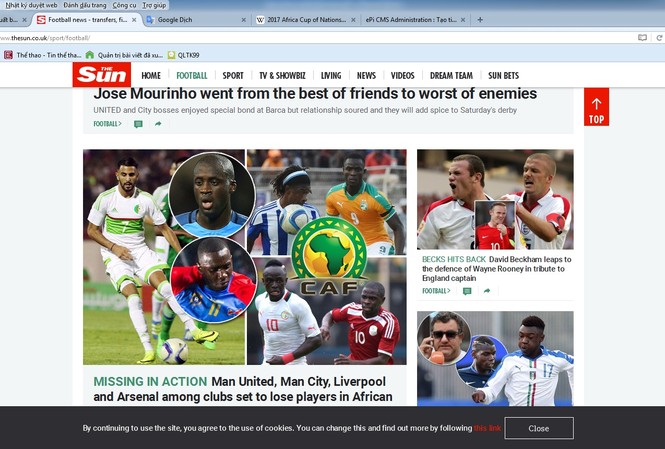Open Jose Mourinho headline article

[x=315, y=93]
